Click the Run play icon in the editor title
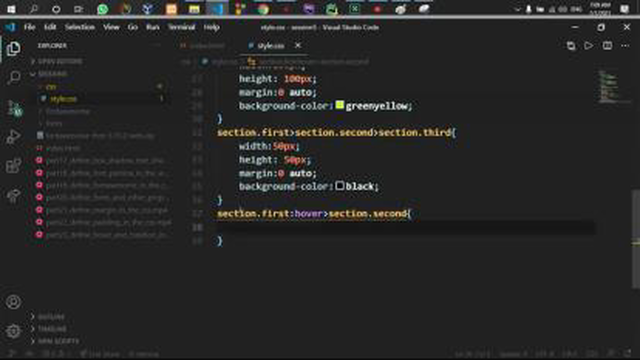The image size is (640, 360). tap(589, 46)
